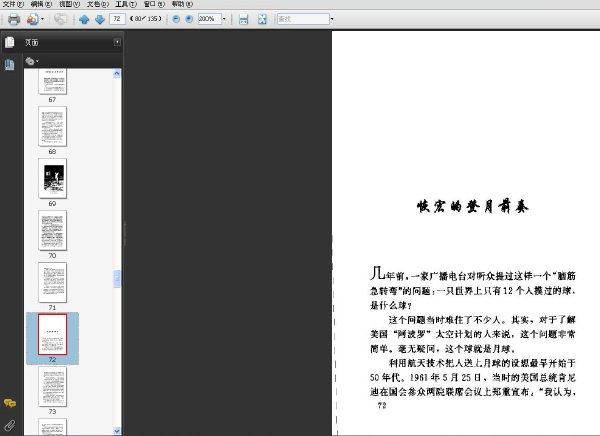Viewport: 600px width, 436px height.
Task: Click the create PDF toolbar icon
Action: click(33, 19)
